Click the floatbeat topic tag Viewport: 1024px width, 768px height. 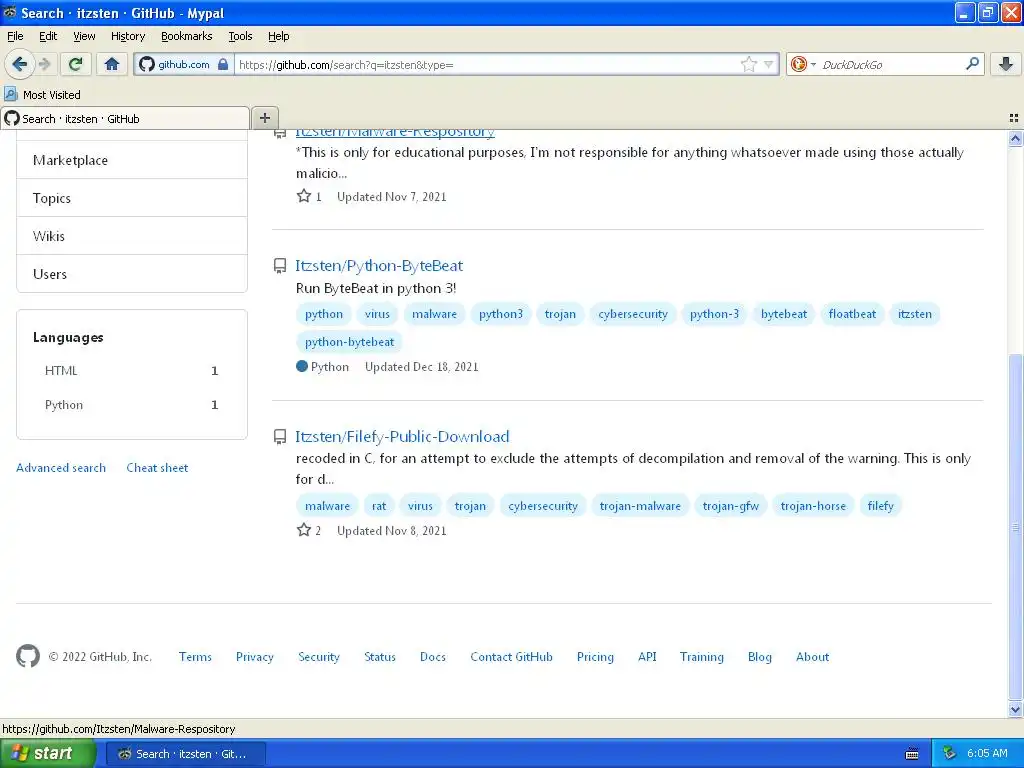[852, 314]
